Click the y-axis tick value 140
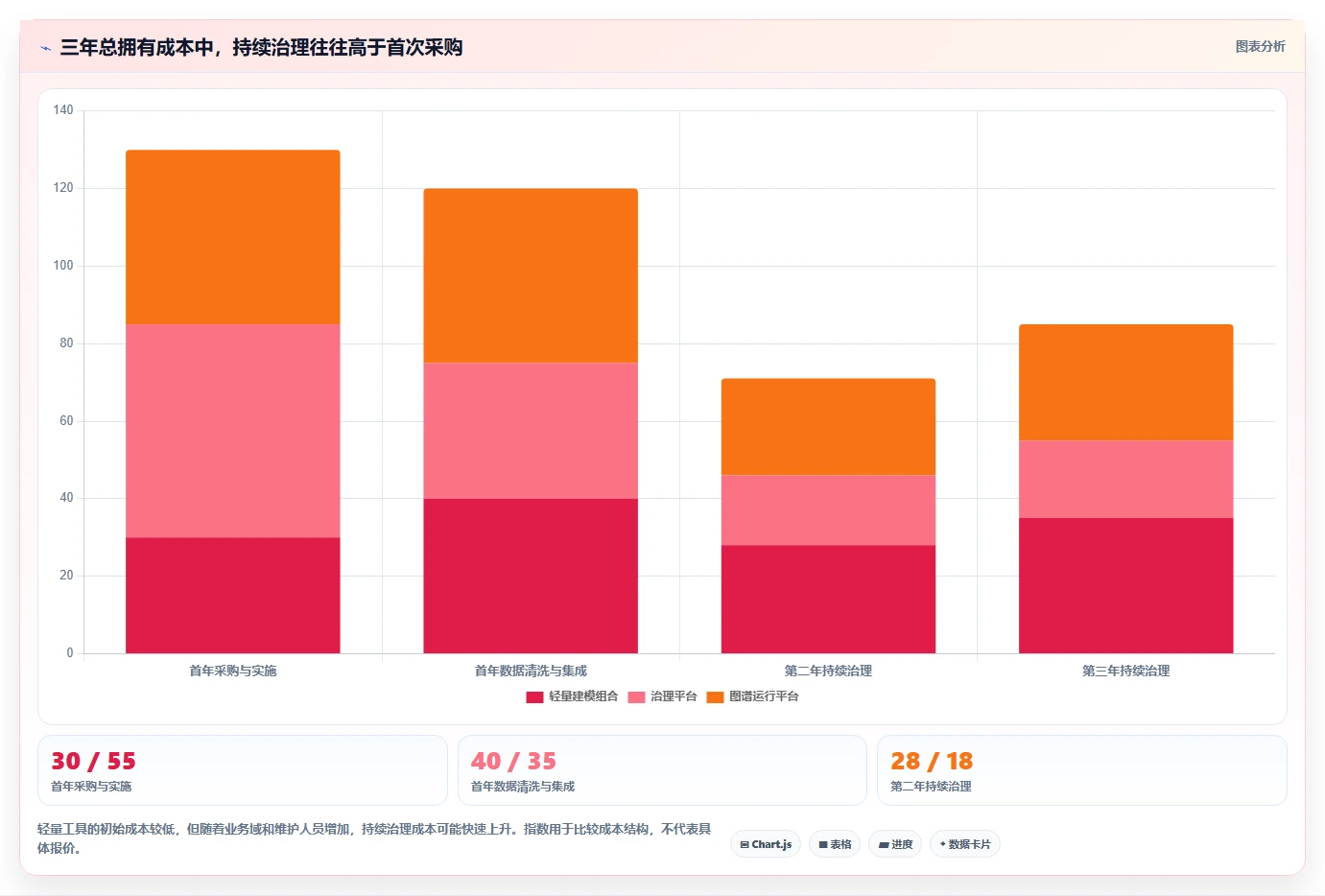The height and width of the screenshot is (896, 1325). [63, 110]
